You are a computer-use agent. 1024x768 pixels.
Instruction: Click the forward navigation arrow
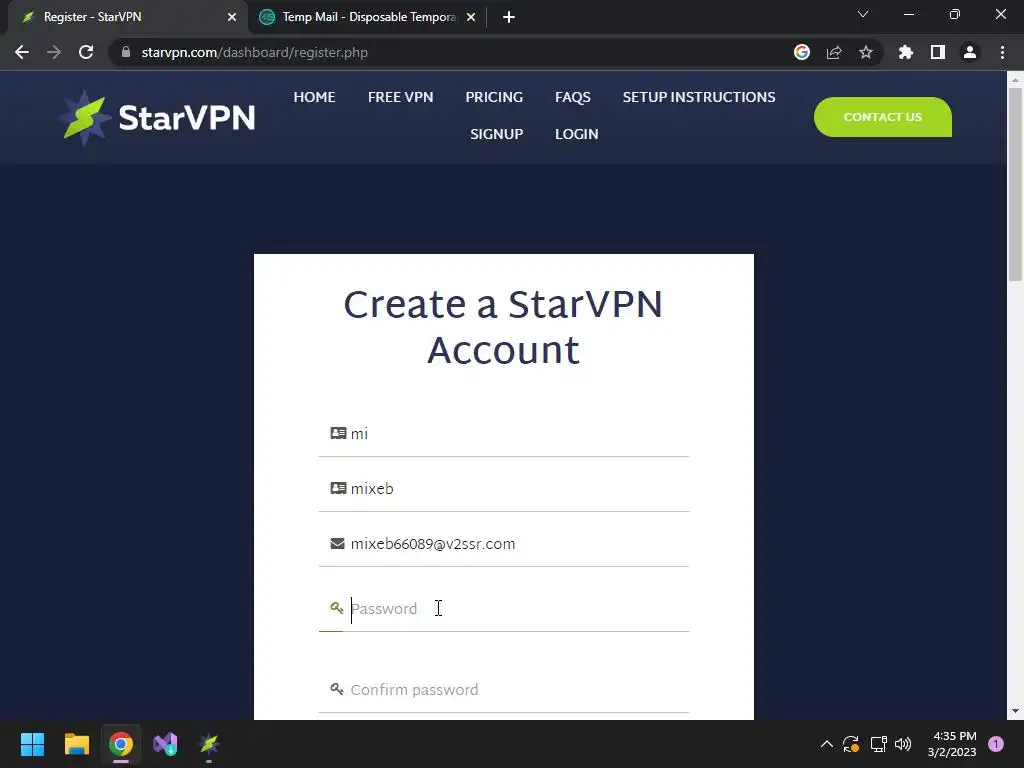(x=54, y=52)
